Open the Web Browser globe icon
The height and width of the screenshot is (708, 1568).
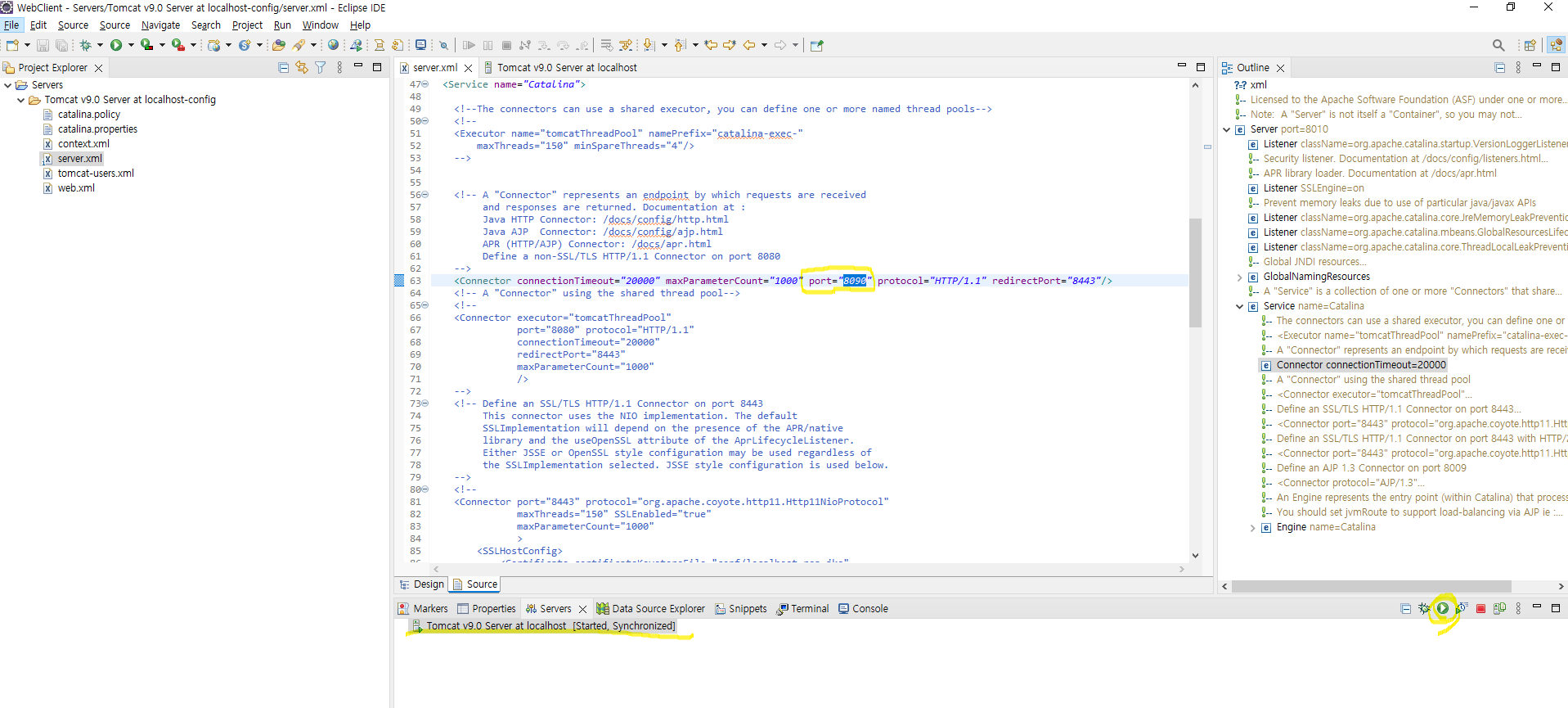pyautogui.click(x=333, y=45)
